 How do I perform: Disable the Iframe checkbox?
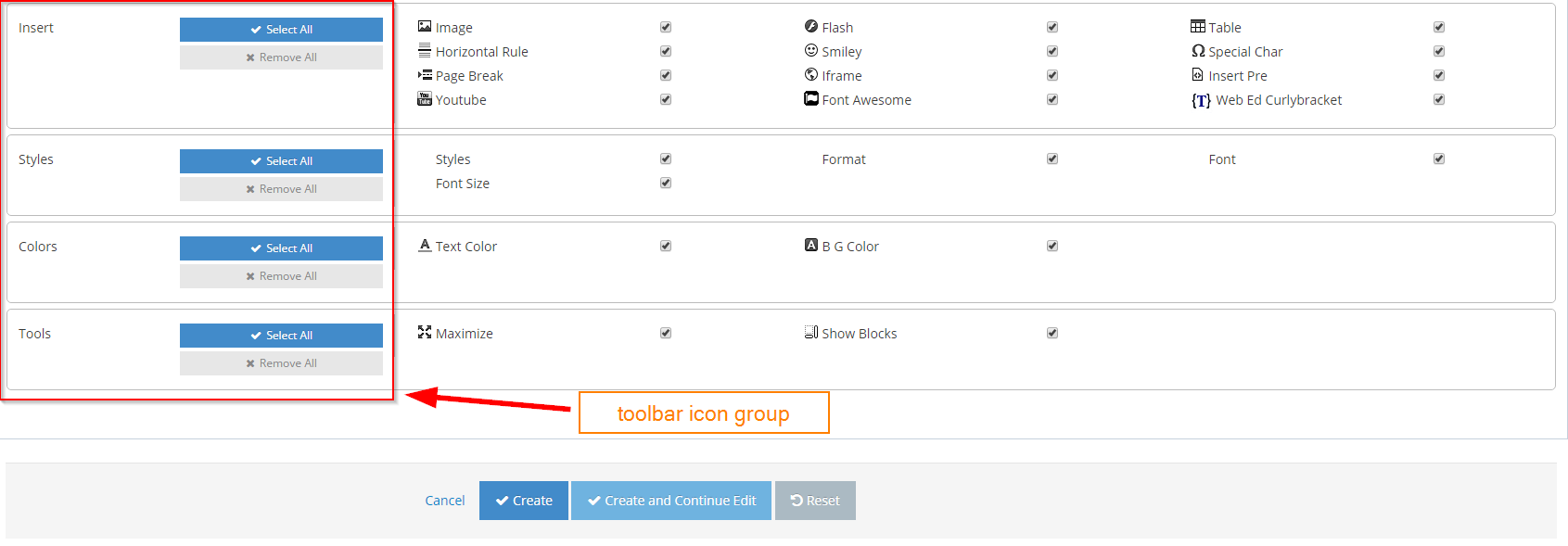[x=1052, y=75]
